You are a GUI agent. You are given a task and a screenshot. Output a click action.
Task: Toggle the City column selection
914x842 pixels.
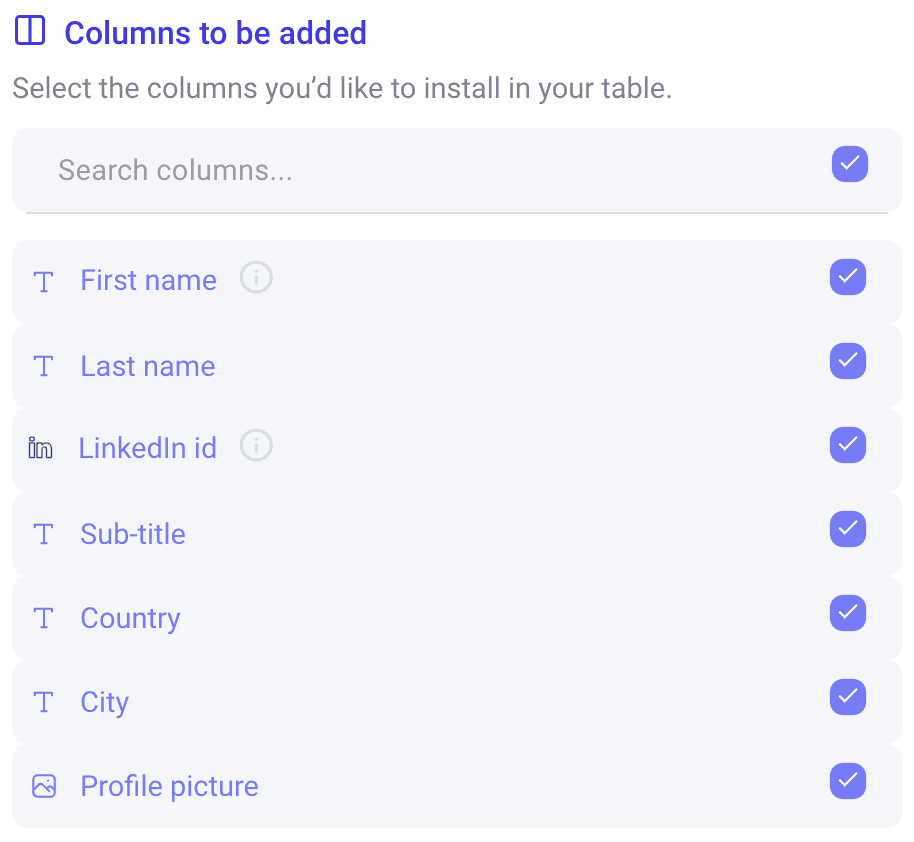point(848,697)
